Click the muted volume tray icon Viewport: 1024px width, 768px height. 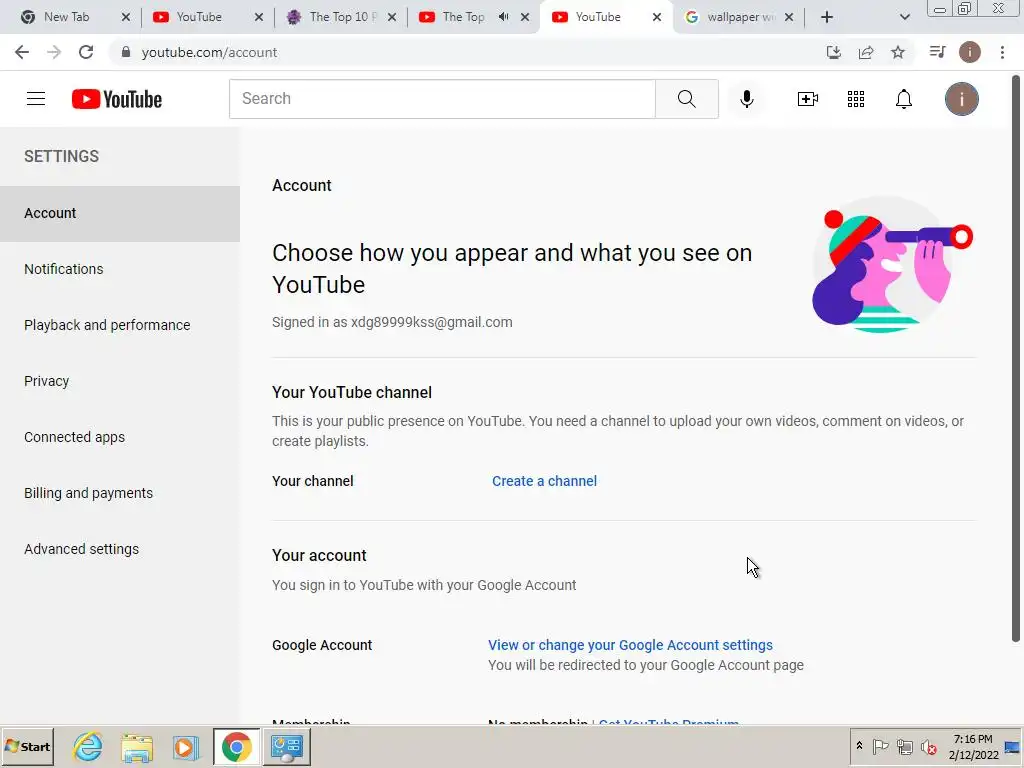pos(928,747)
